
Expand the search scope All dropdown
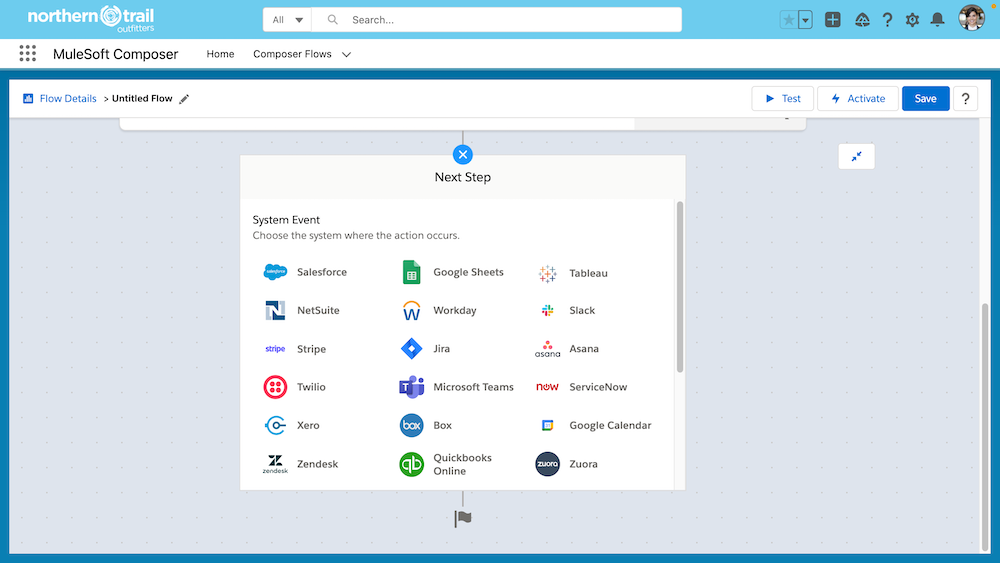click(x=287, y=20)
